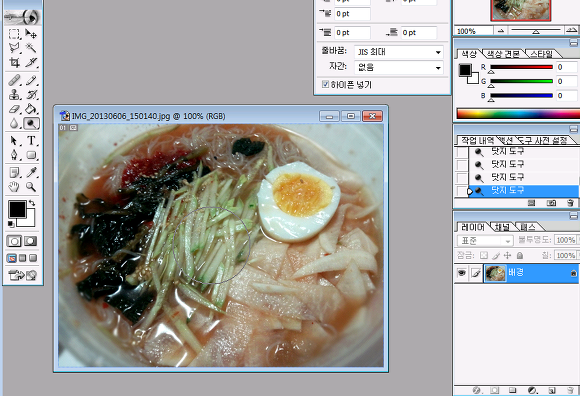Click the Adobe Online header image in toolbox

[x=22, y=17]
